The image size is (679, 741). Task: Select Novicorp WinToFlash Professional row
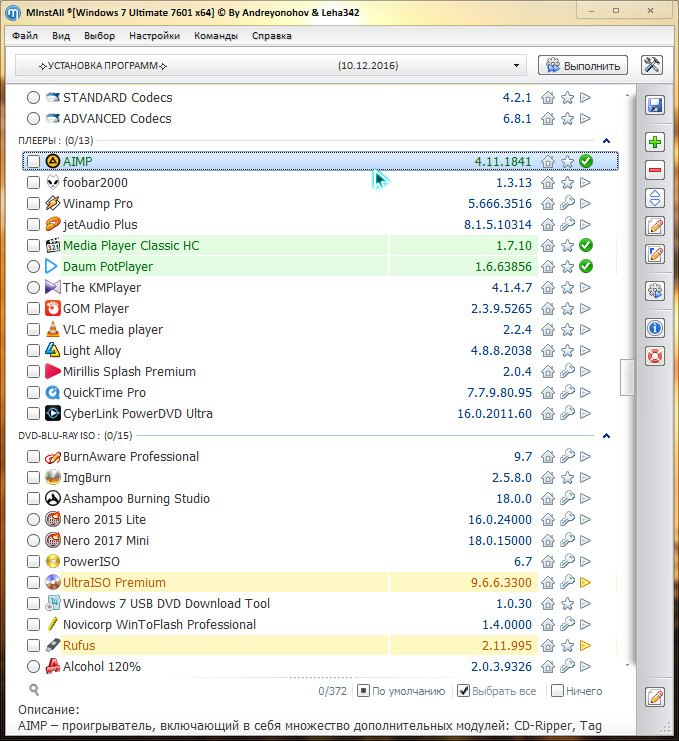[x=320, y=624]
